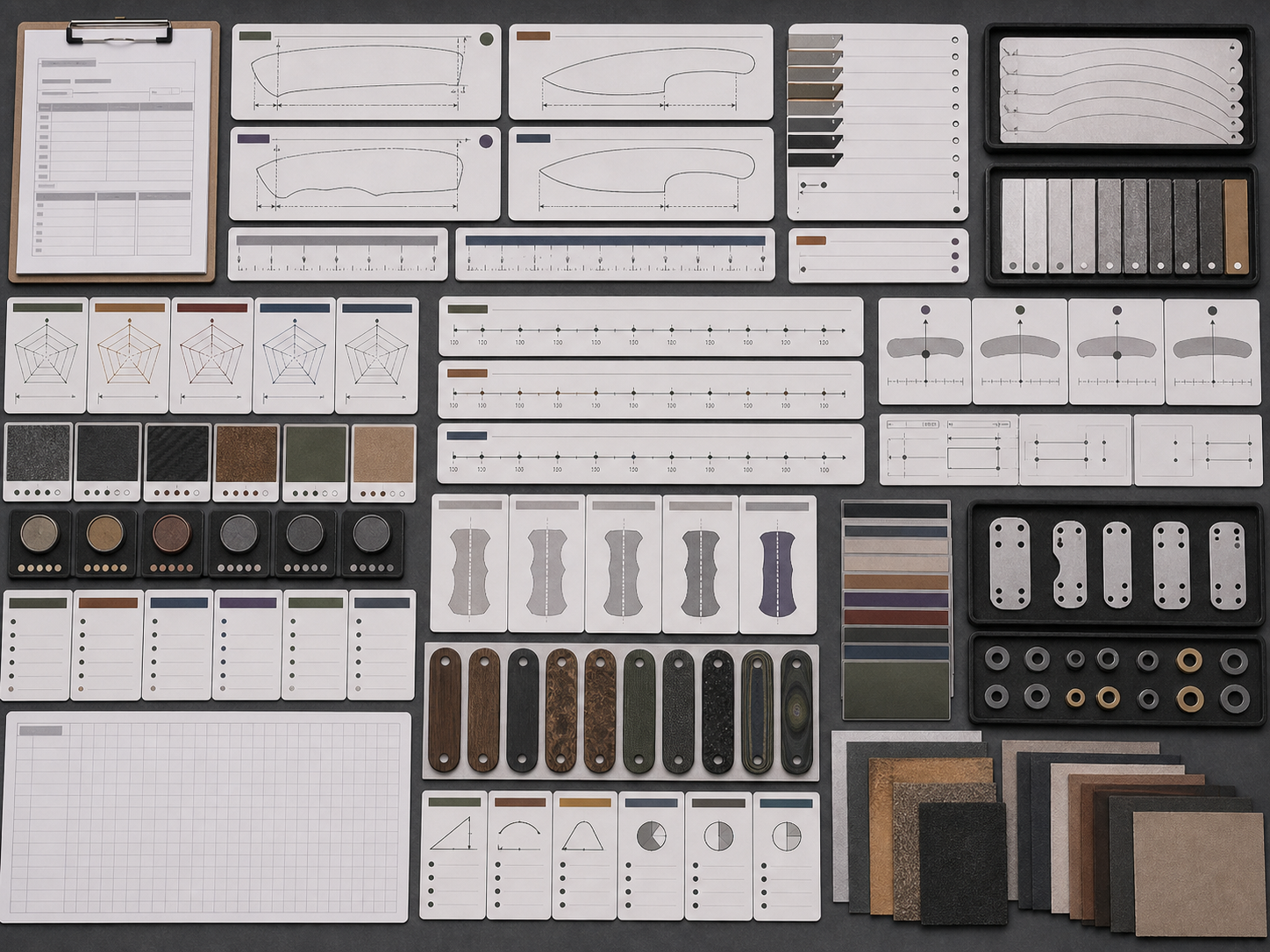1270x952 pixels.
Task: Choose the olive green swatch card
Action: point(315,462)
